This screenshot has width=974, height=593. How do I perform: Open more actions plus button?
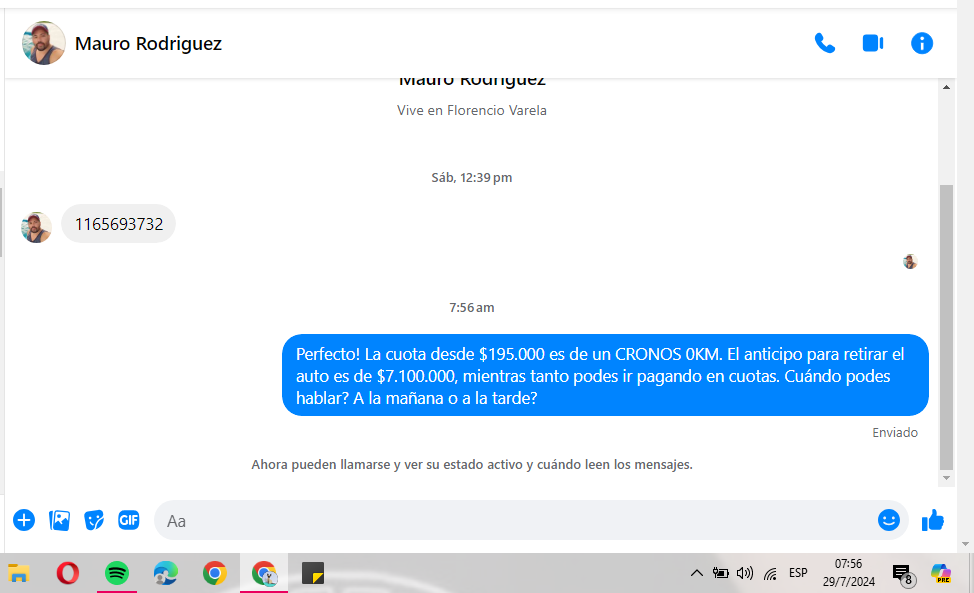point(24,520)
